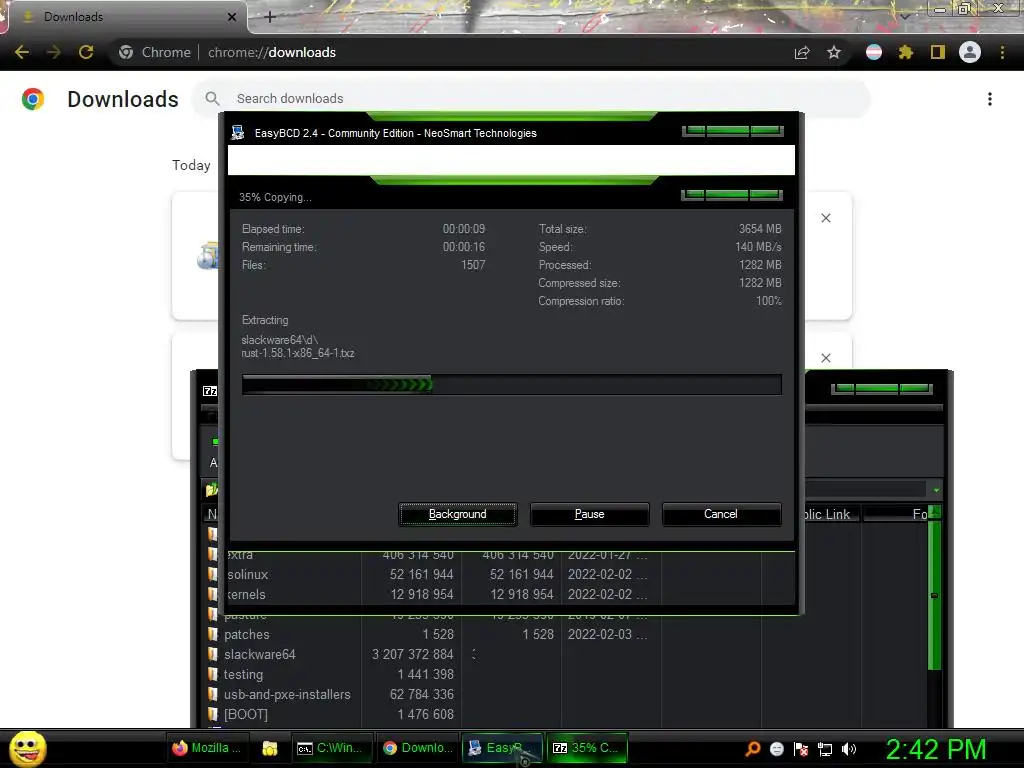Screen dimensions: 1024x768
Task: Open the Chrome extensions puzzle icon
Action: 905,52
